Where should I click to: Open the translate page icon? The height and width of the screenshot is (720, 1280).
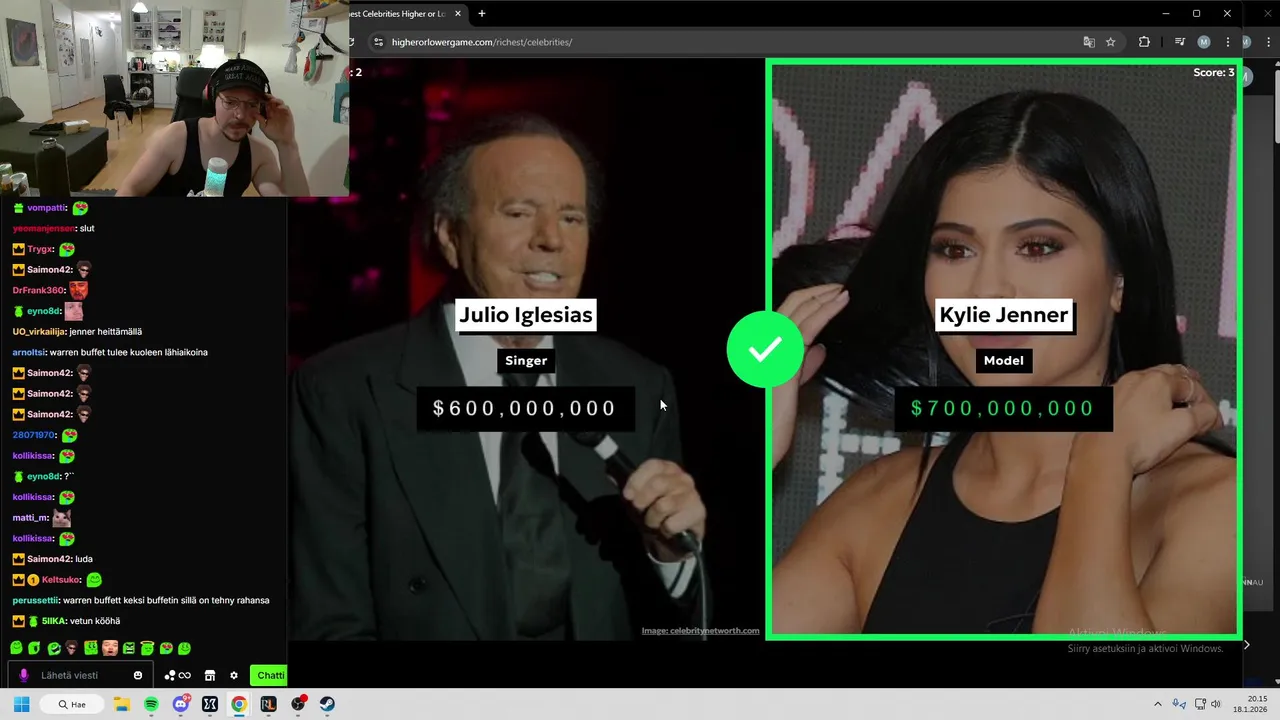[x=1089, y=42]
